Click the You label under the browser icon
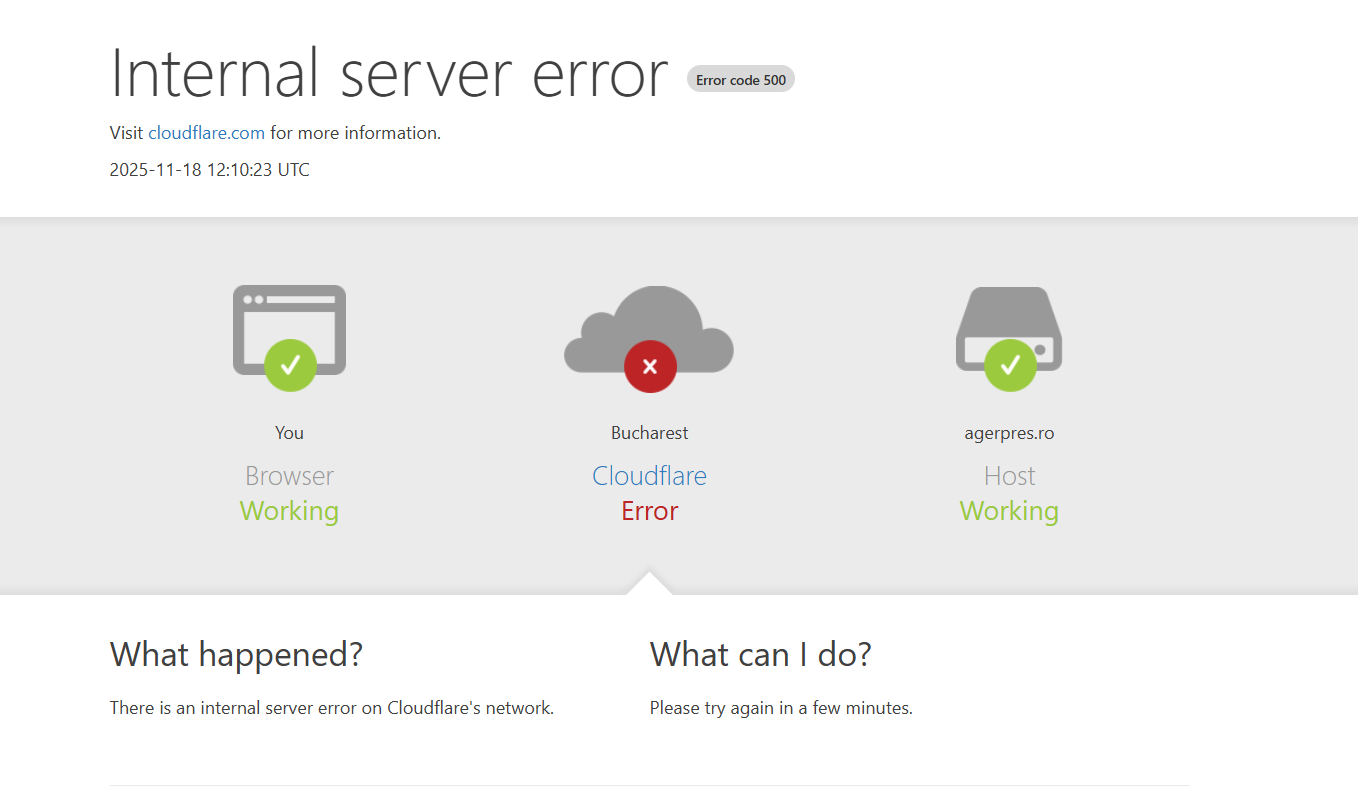The height and width of the screenshot is (802, 1358). (289, 432)
